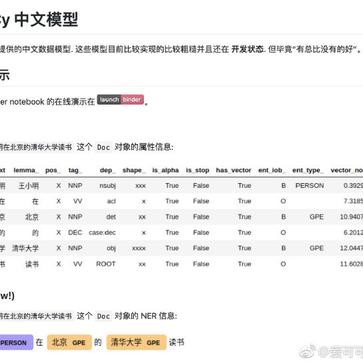Click the is_alpha True value in the nsubj row

coord(172,186)
